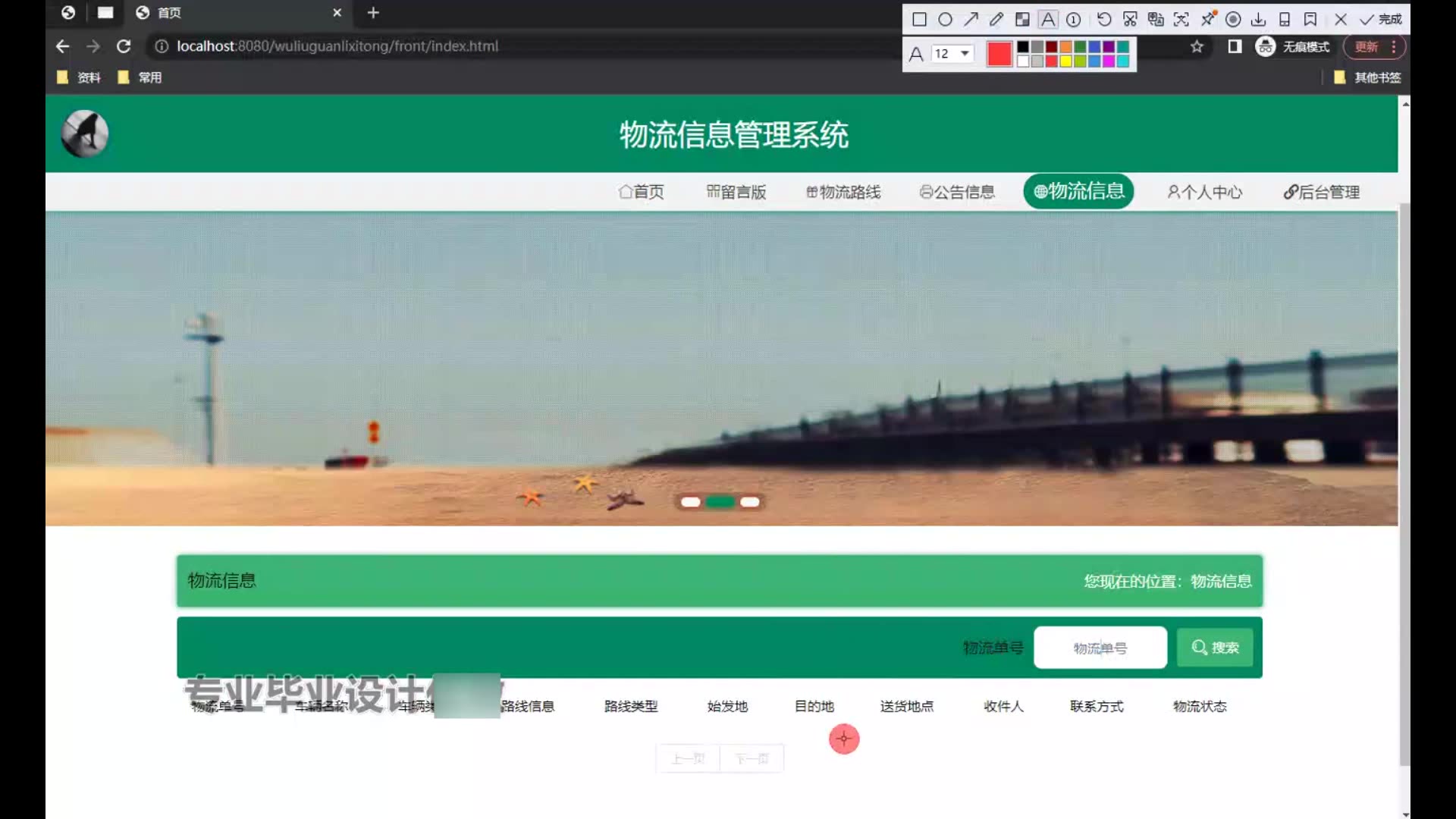Viewport: 1456px width, 819px height.
Task: Click the undo annotation icon
Action: tap(1104, 20)
